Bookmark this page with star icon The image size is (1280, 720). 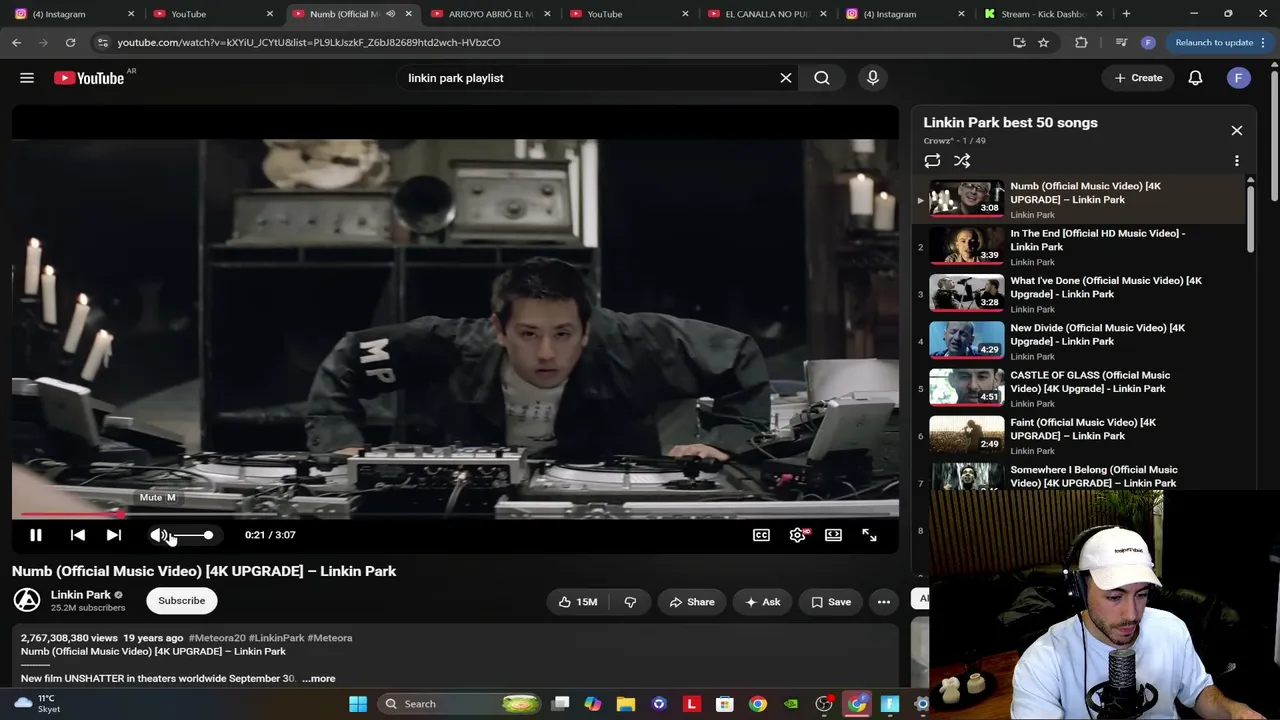(x=1043, y=42)
